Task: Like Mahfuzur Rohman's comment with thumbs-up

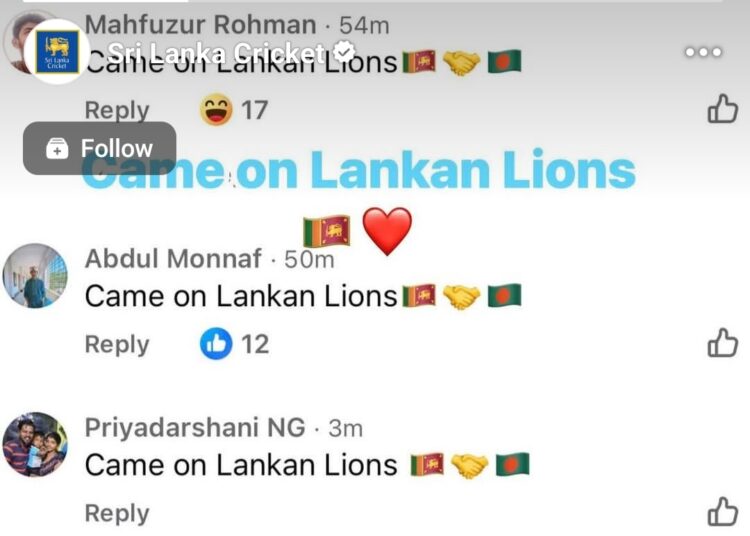Action: [723, 109]
